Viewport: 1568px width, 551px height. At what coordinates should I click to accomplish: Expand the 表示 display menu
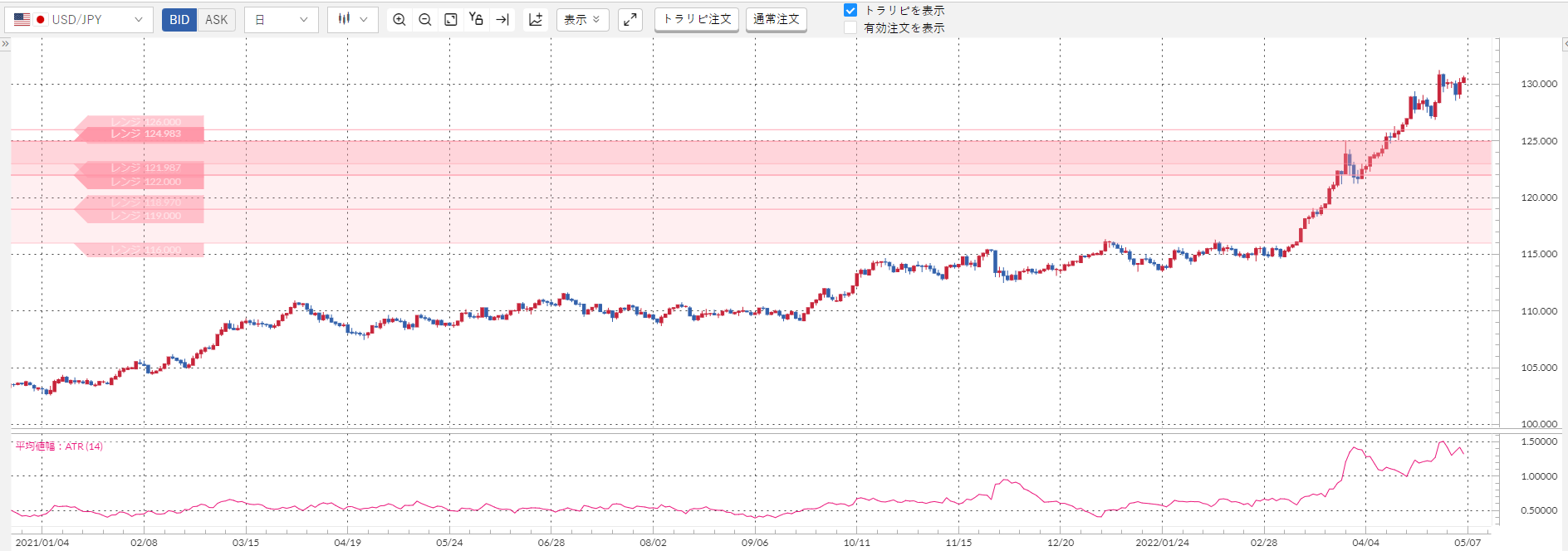(x=582, y=19)
